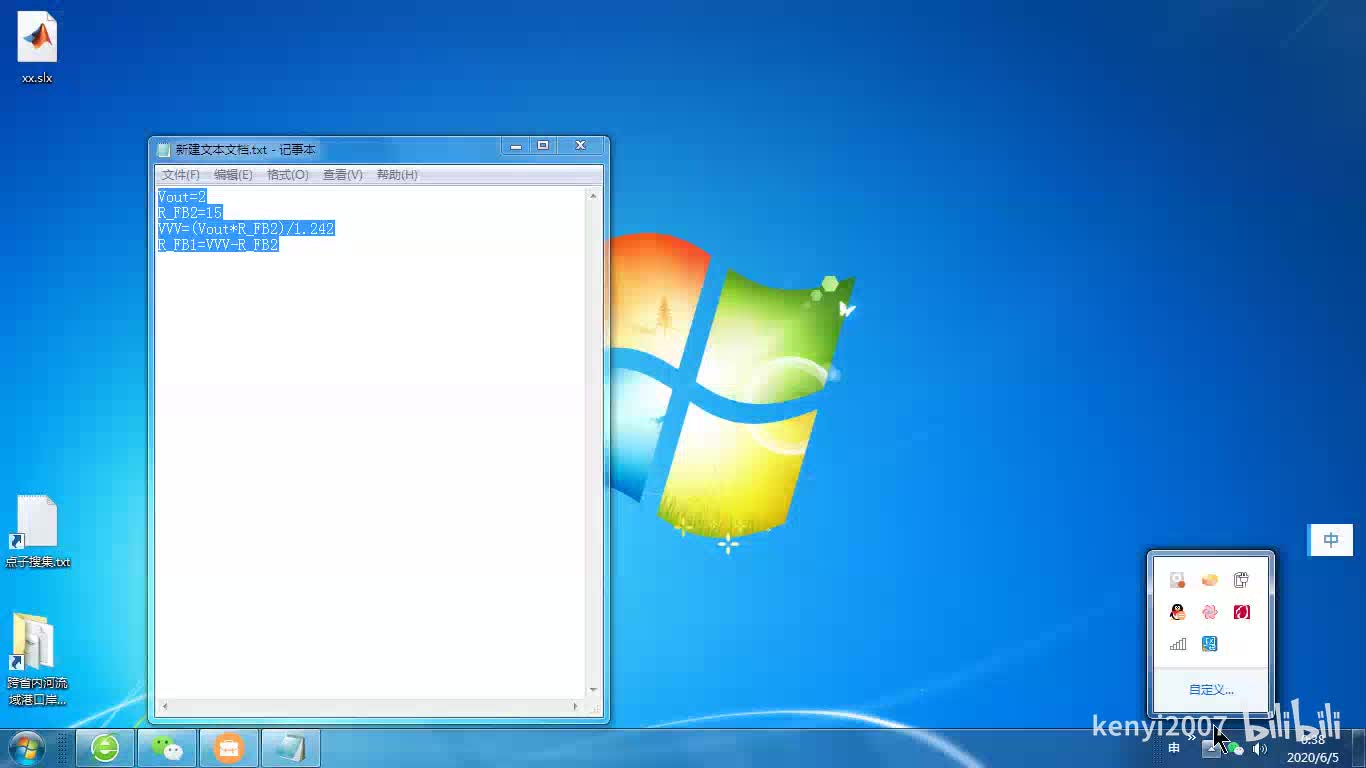The height and width of the screenshot is (768, 1366).
Task: Open the WeChat taskbar button
Action: click(x=167, y=748)
